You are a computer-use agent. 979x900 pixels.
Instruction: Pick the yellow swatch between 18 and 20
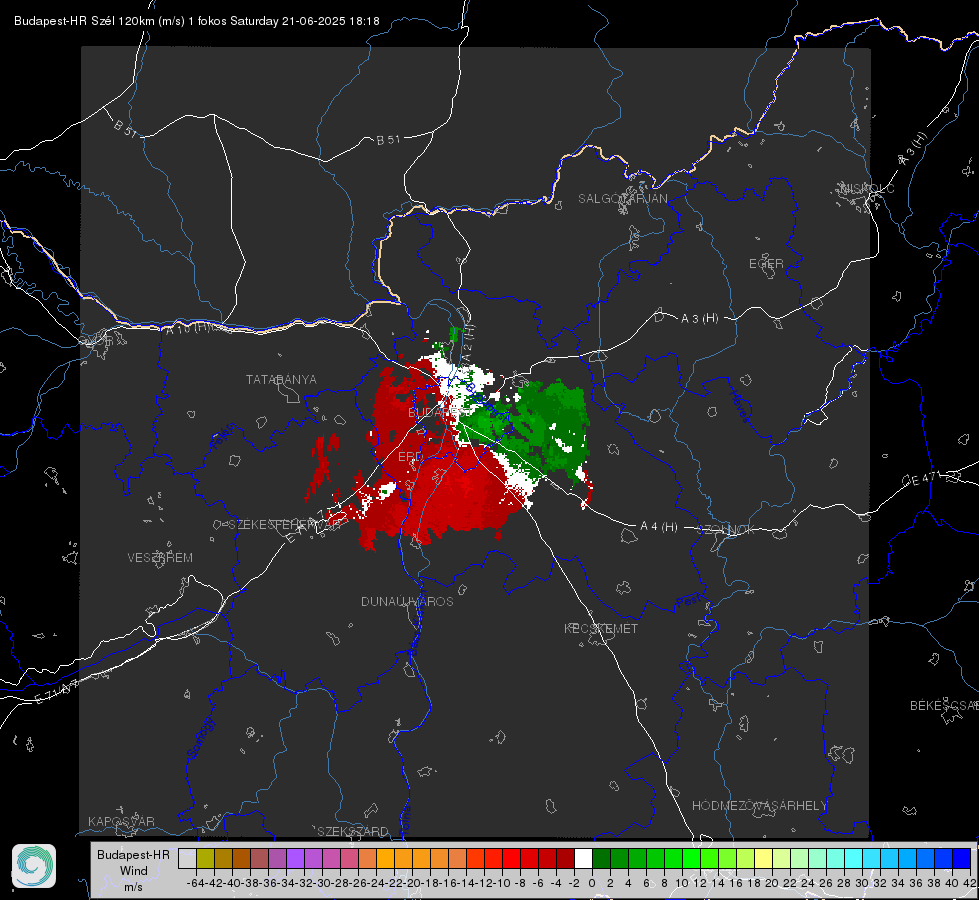click(764, 858)
